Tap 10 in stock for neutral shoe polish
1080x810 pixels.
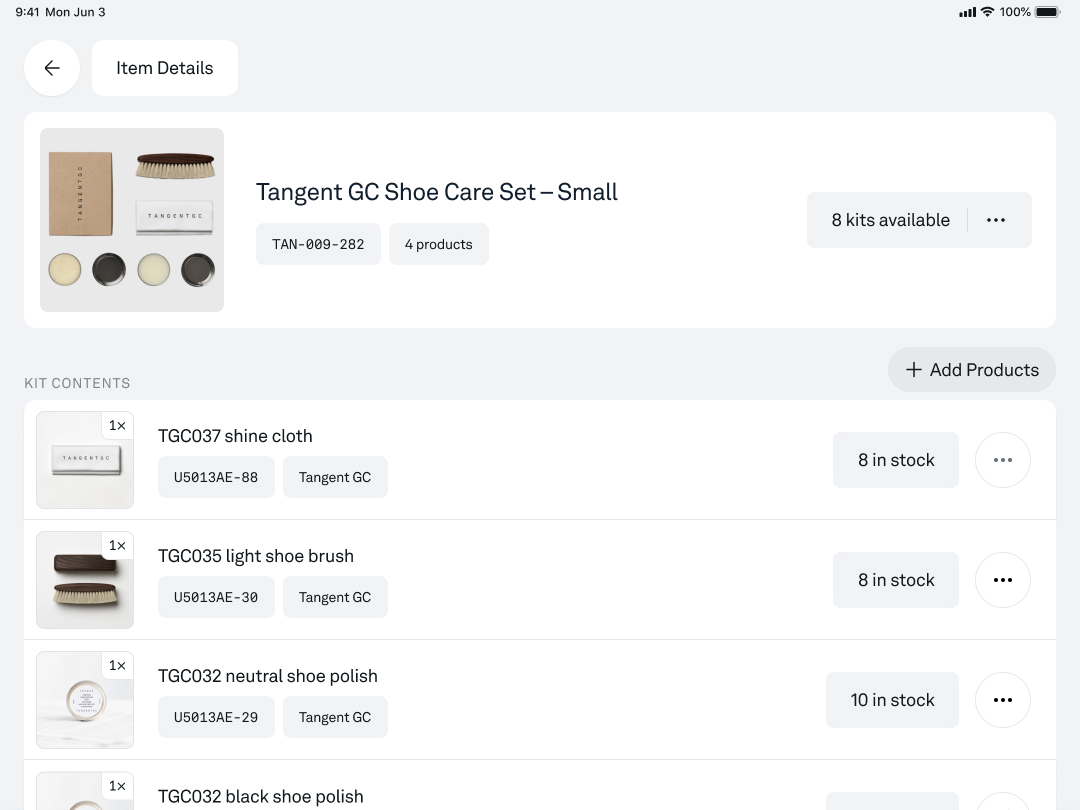[x=892, y=700]
